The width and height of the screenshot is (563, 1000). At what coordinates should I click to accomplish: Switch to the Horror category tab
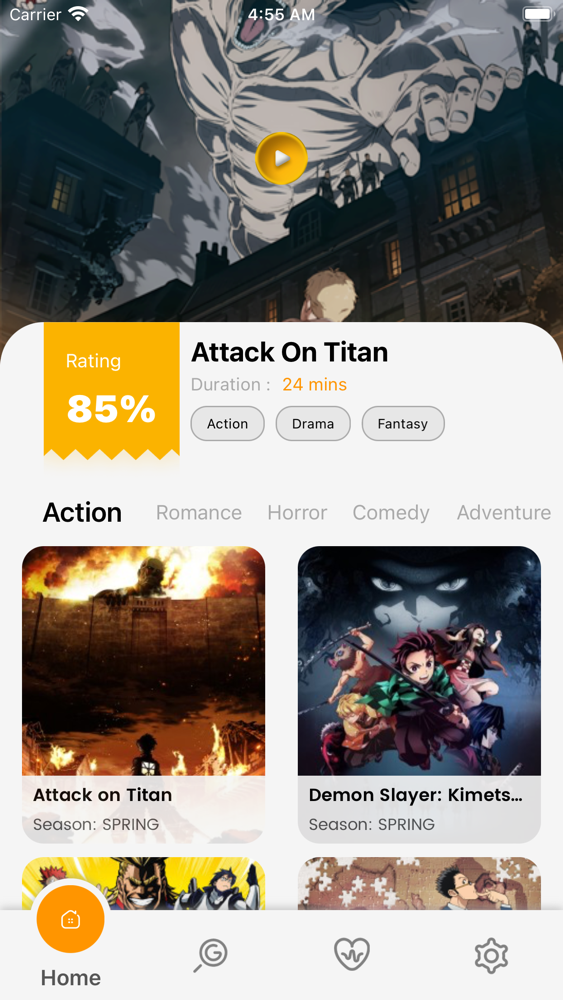click(297, 513)
